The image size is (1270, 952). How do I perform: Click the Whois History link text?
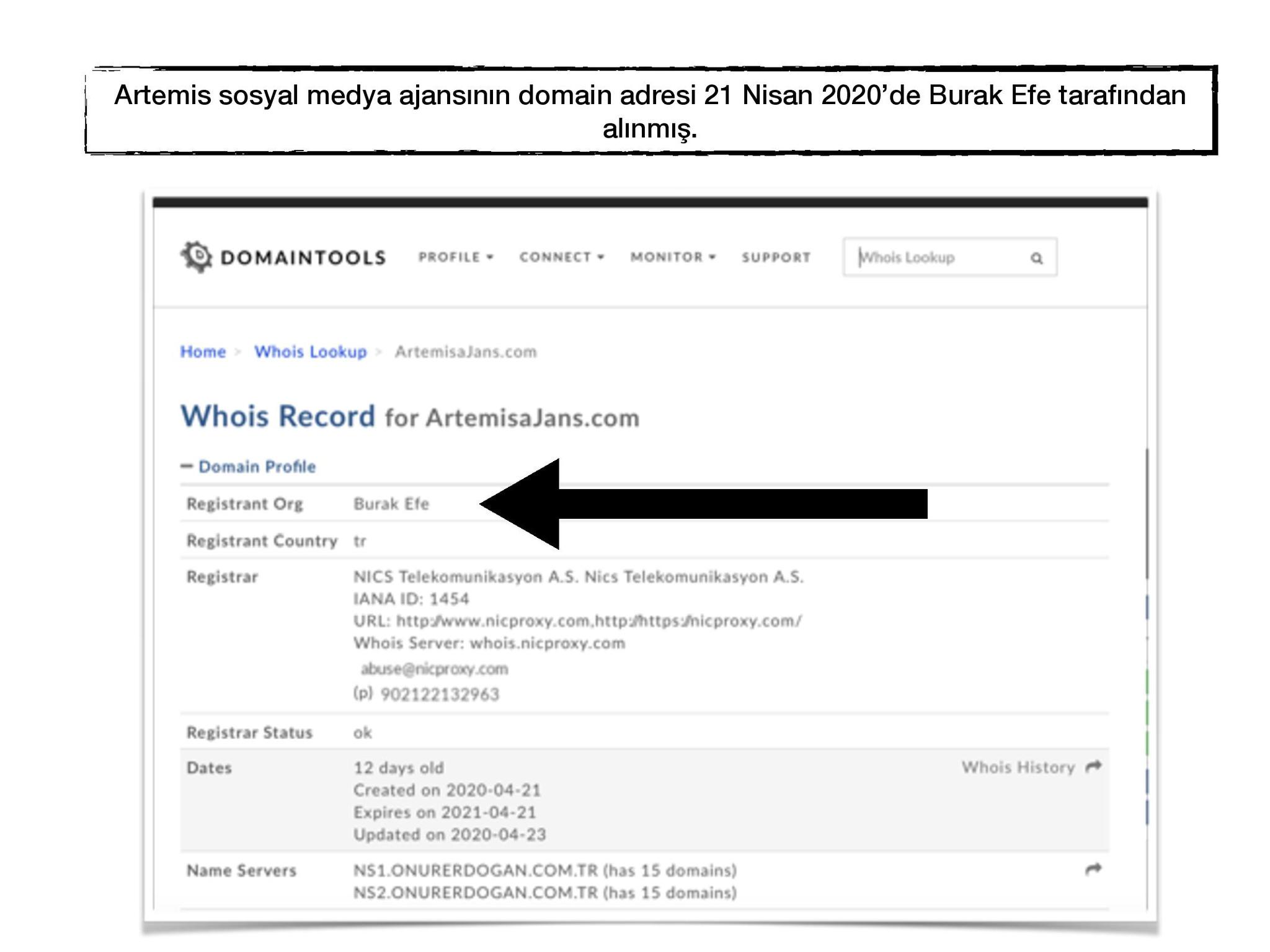point(1018,767)
